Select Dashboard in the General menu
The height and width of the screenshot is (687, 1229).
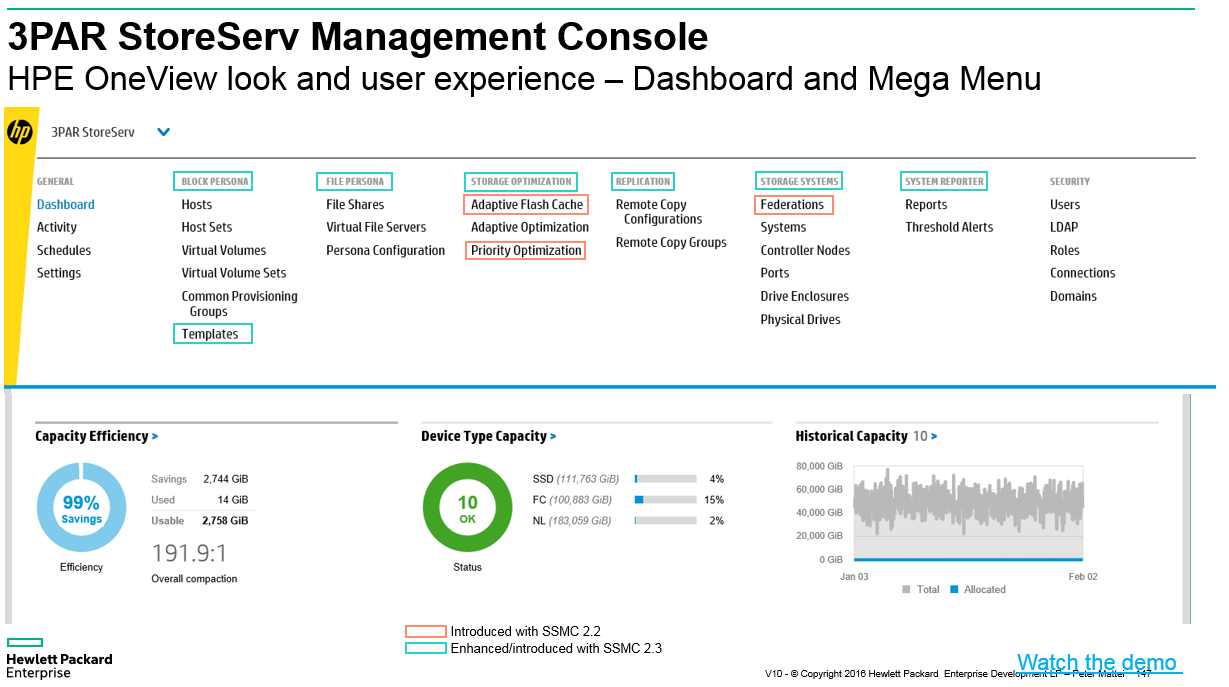66,205
